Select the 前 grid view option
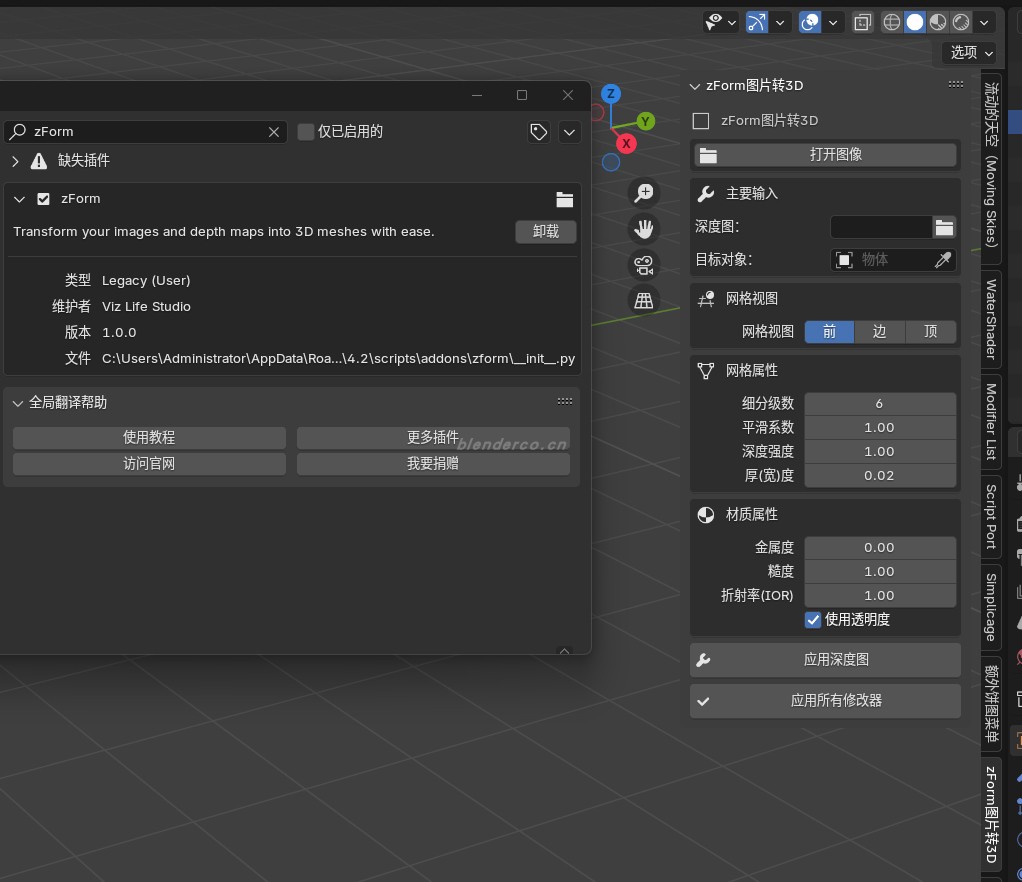This screenshot has width=1022, height=882. point(830,332)
